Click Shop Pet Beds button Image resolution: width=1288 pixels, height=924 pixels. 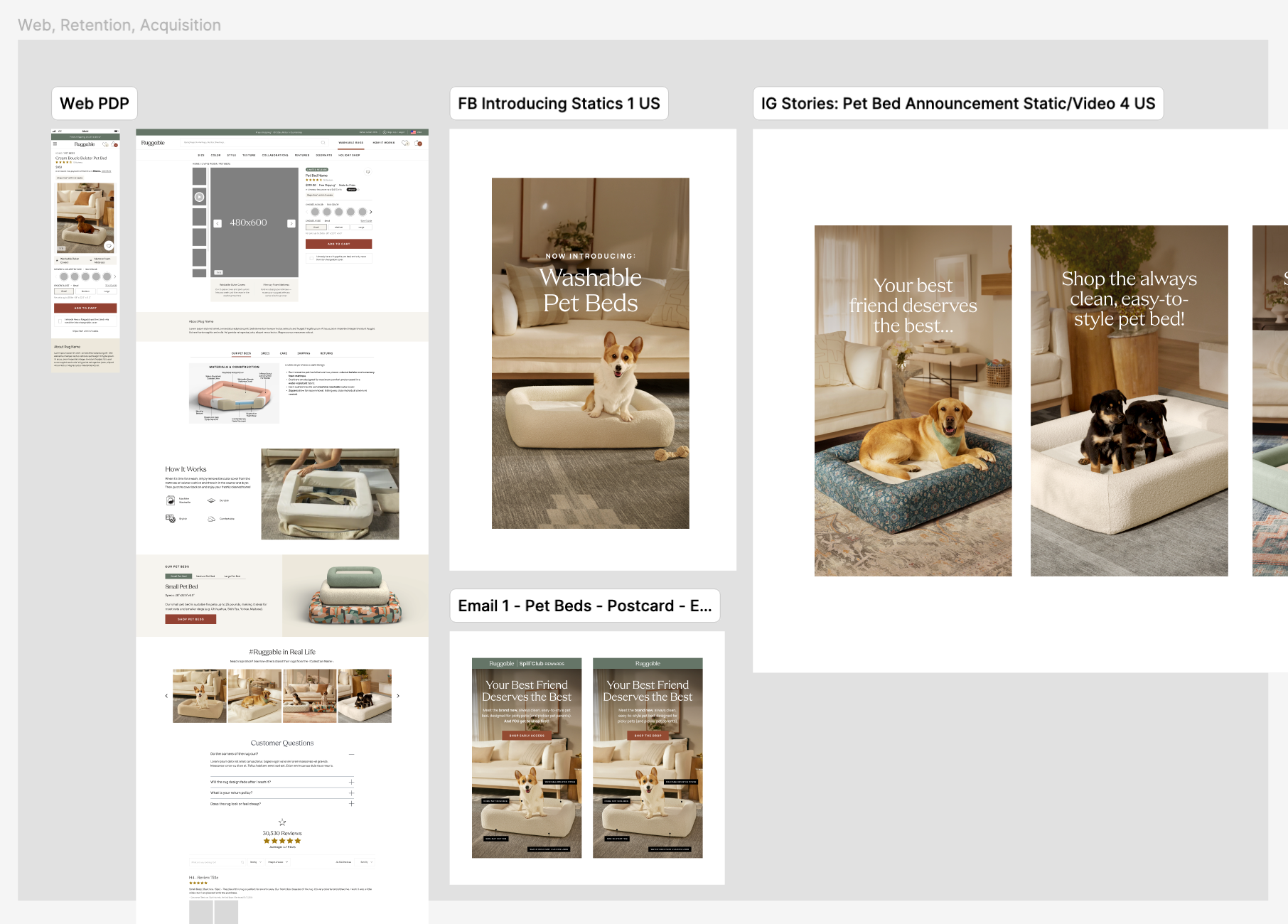pos(190,619)
